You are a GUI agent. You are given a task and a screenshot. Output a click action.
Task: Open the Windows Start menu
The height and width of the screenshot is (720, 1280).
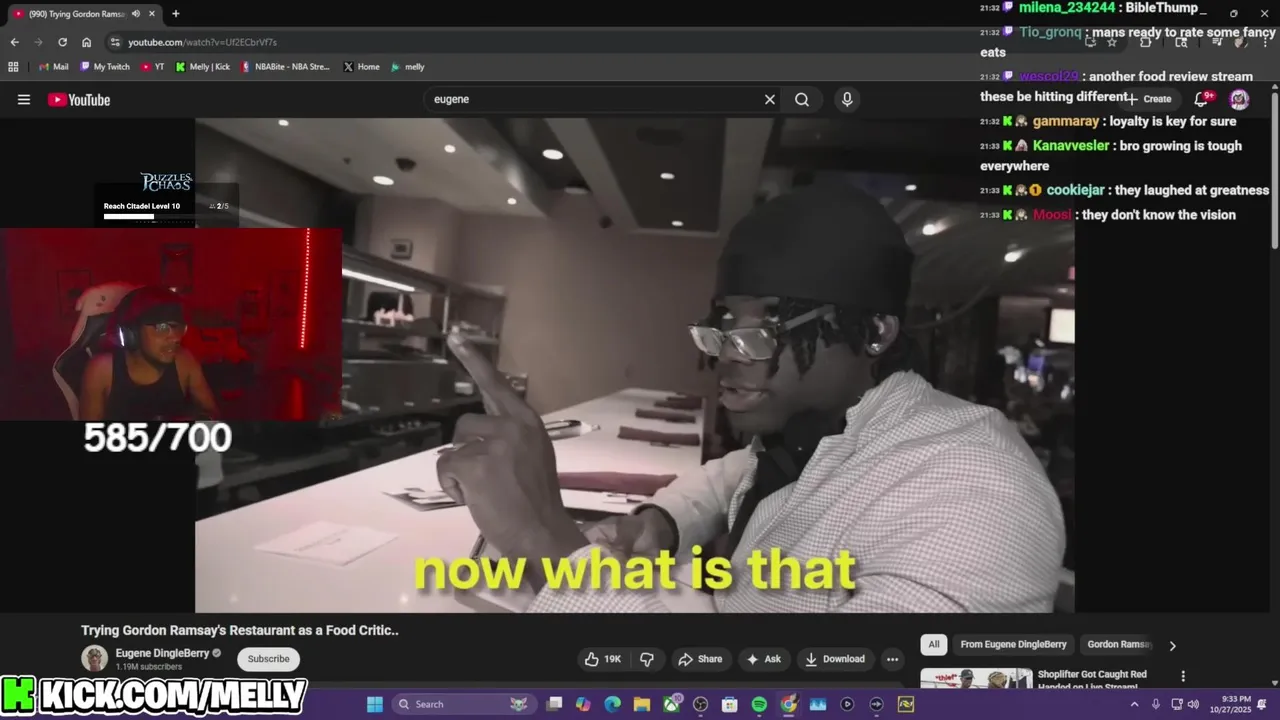click(x=375, y=704)
